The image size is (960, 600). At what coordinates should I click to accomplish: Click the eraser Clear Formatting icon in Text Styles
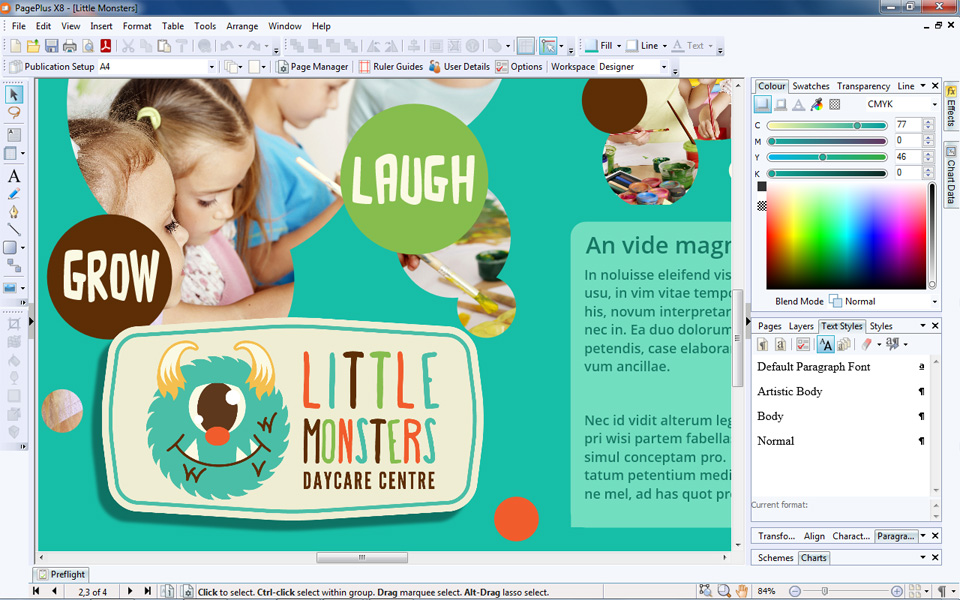(x=866, y=344)
